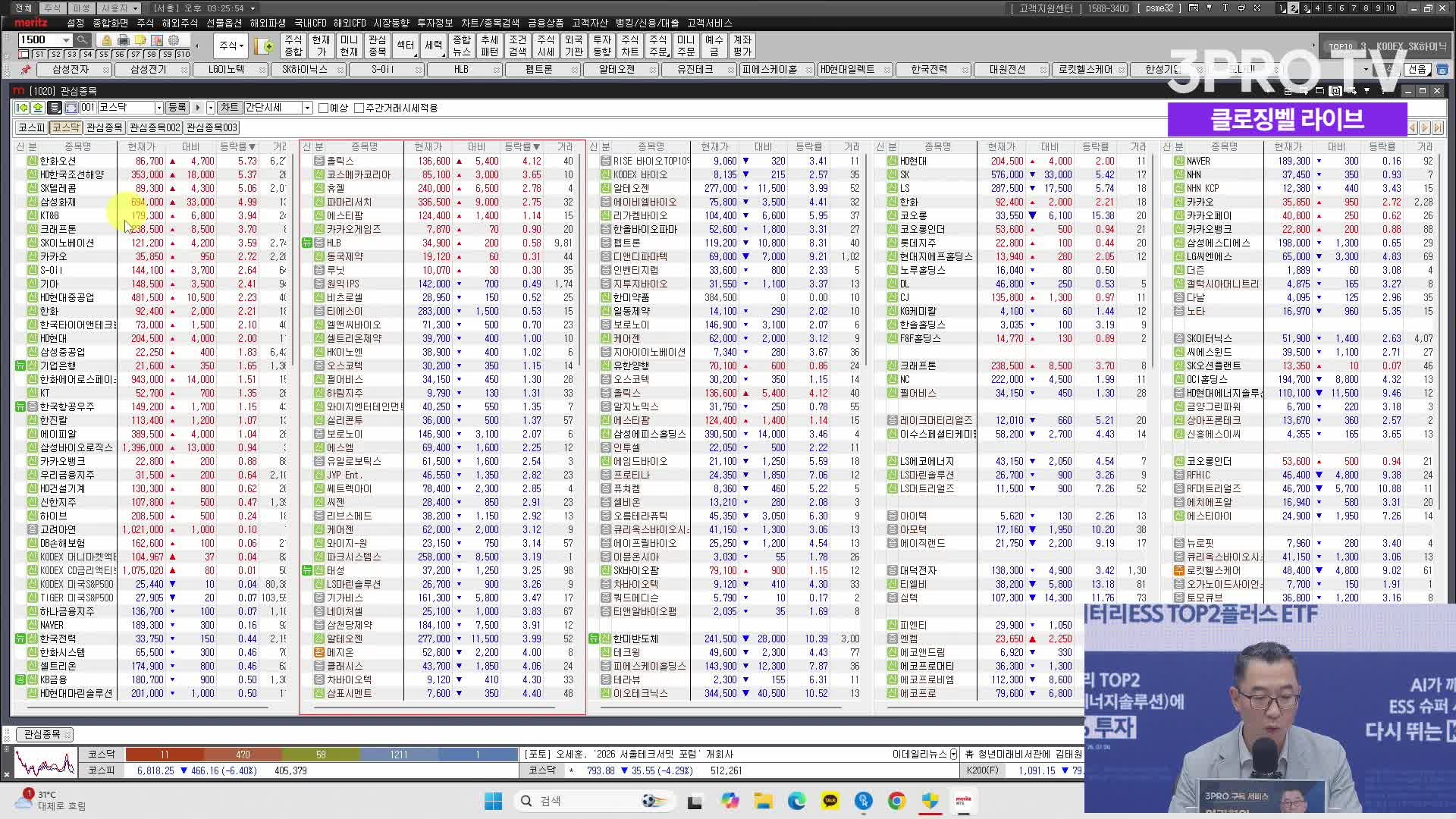The image size is (1456, 819).
Task: Click the 차트 button
Action: [x=230, y=108]
